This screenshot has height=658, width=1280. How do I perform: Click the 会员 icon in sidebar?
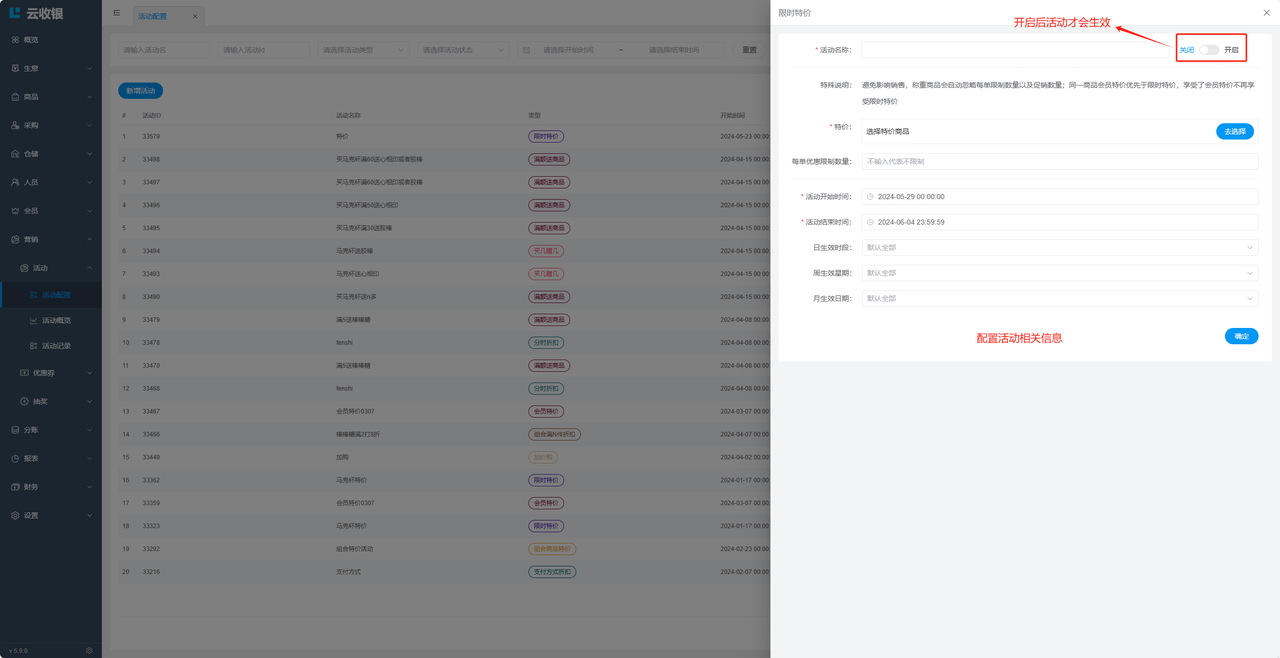15,211
